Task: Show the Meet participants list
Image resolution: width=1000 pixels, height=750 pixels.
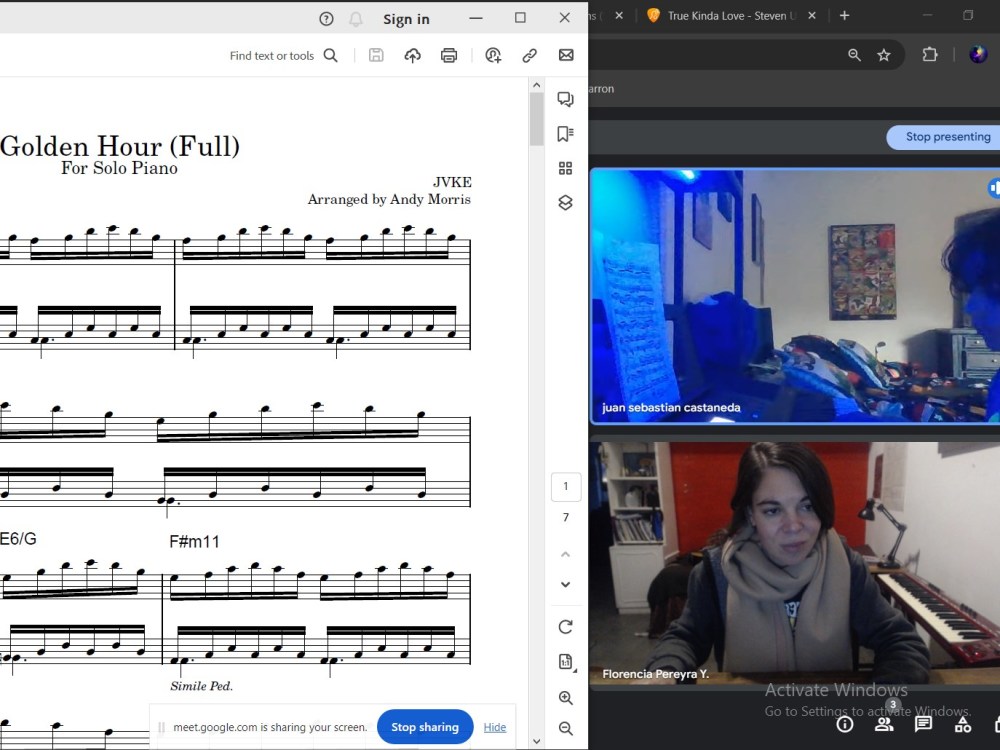Action: [x=884, y=724]
